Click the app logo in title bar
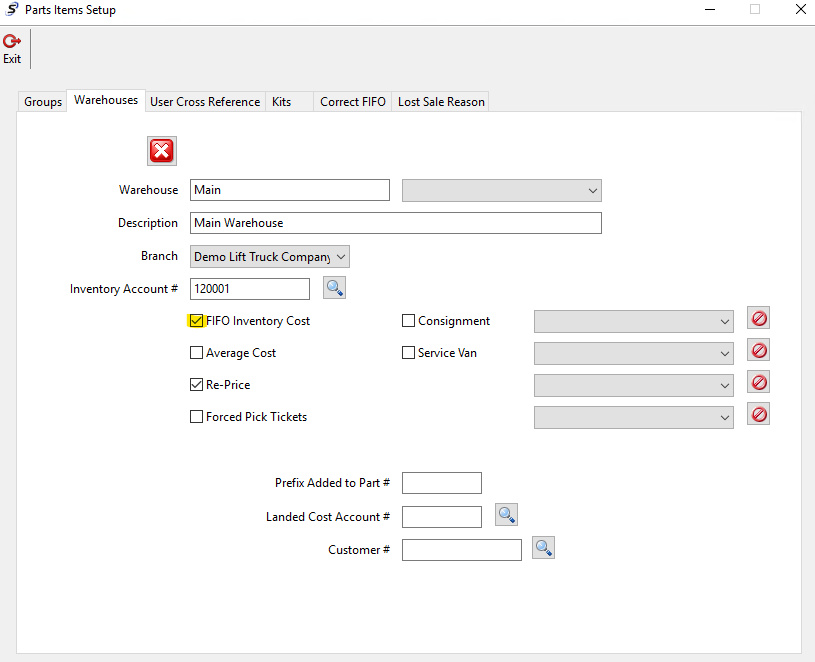Screen dimensions: 815x662 point(12,9)
